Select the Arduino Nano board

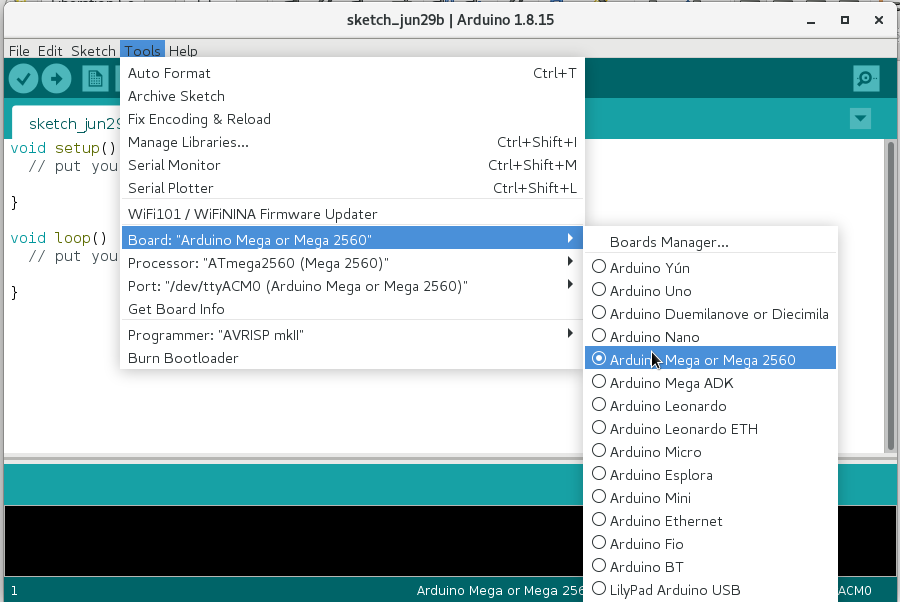coord(650,336)
